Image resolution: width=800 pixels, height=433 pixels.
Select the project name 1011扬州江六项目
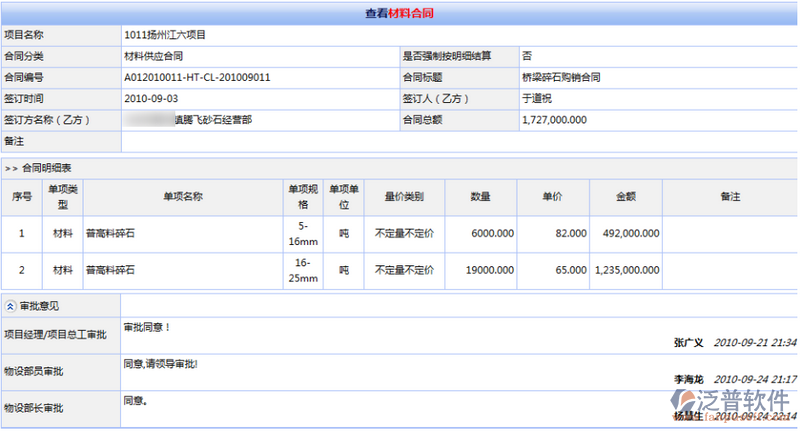pyautogui.click(x=169, y=35)
